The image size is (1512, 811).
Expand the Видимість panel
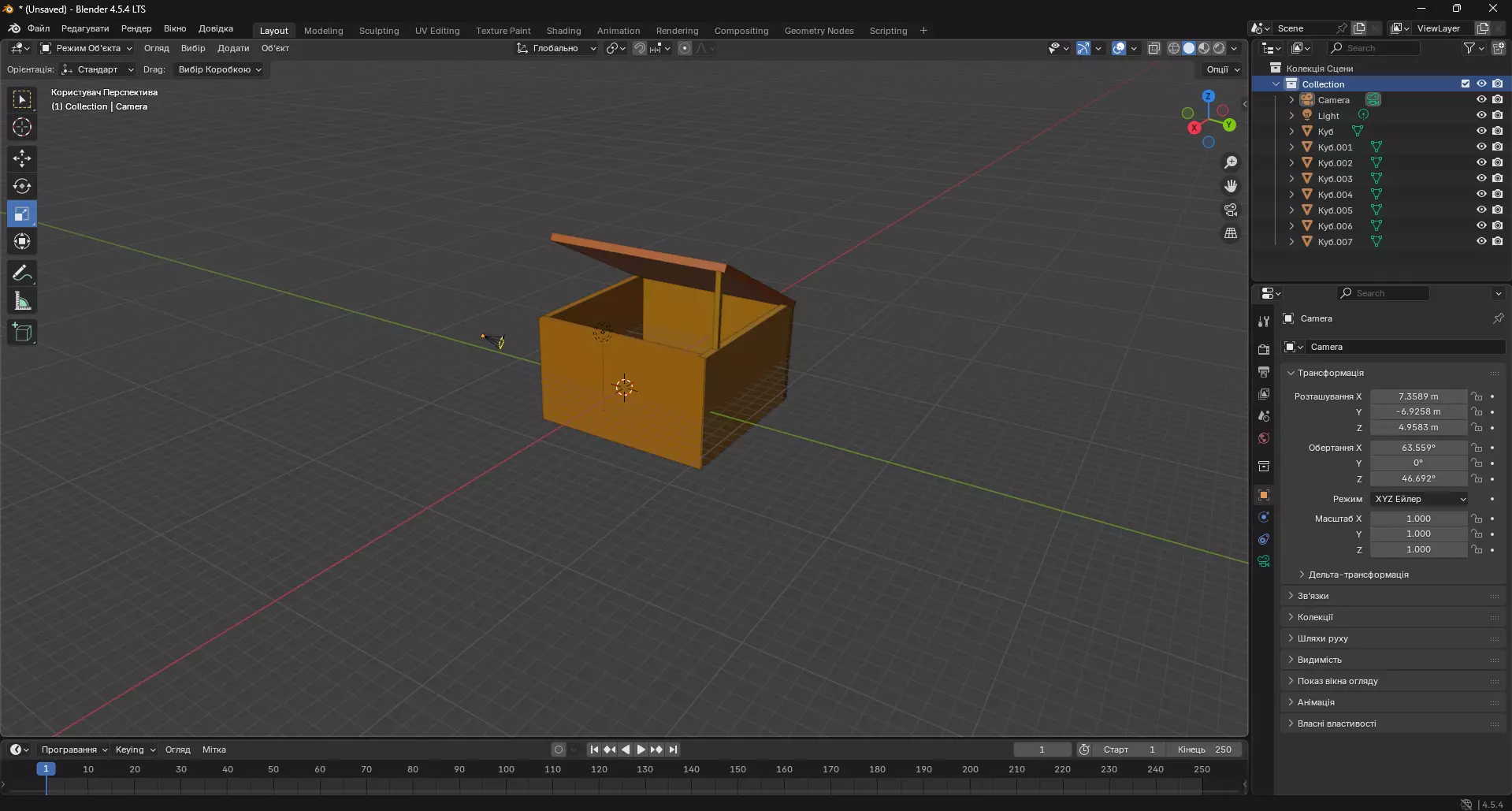[x=1319, y=660]
